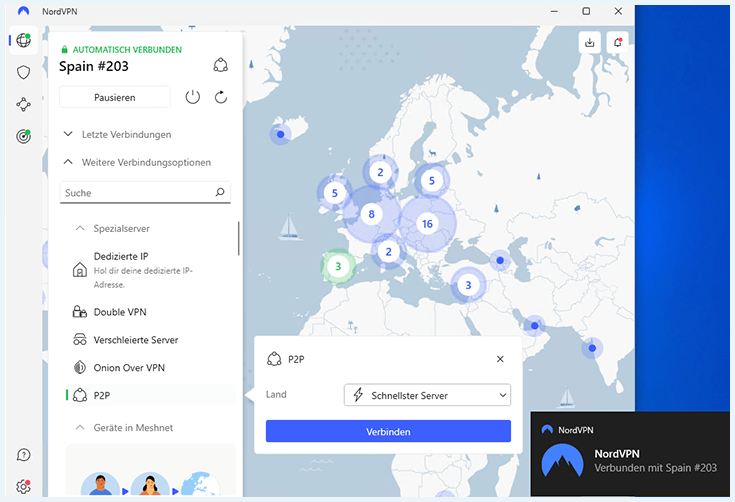Click the download icon above the map
Screen dimensions: 735x502
590,43
